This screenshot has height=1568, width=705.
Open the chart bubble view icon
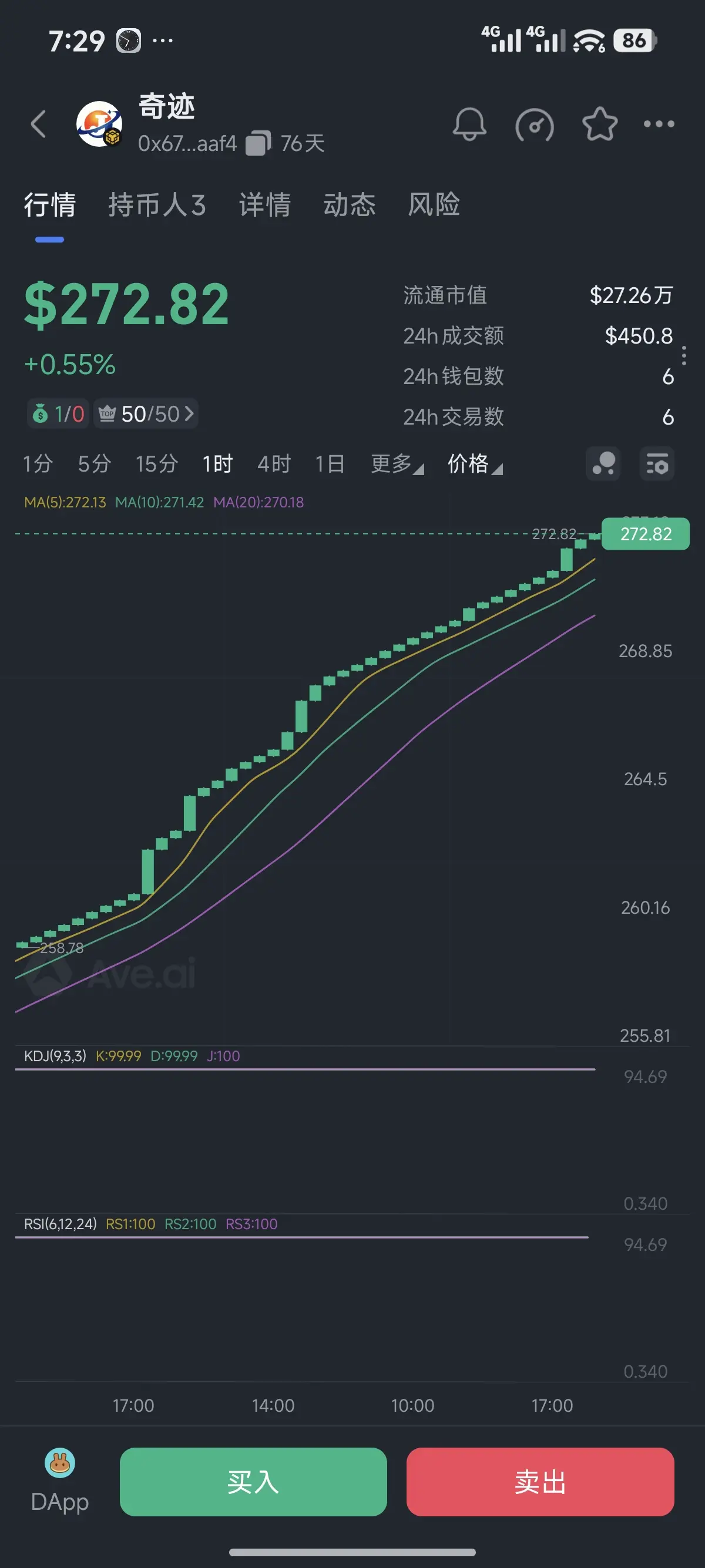pyautogui.click(x=603, y=465)
